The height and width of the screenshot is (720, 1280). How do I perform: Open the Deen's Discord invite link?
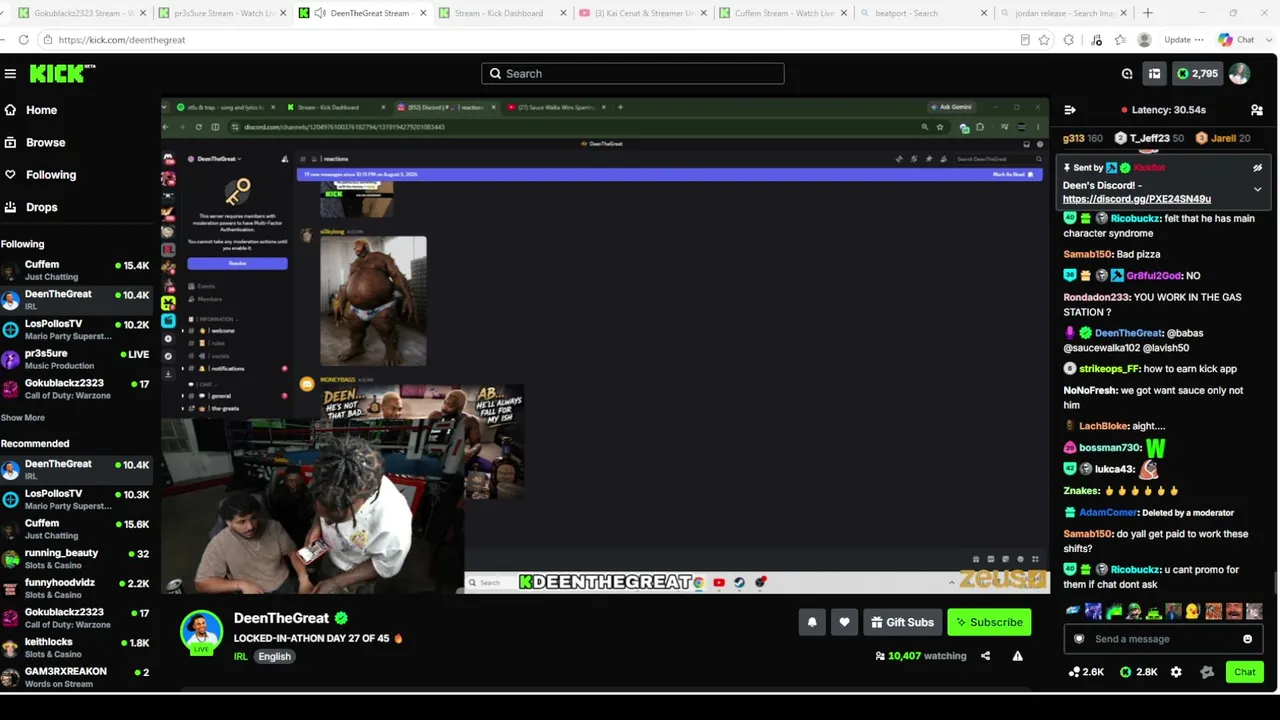coord(1137,199)
